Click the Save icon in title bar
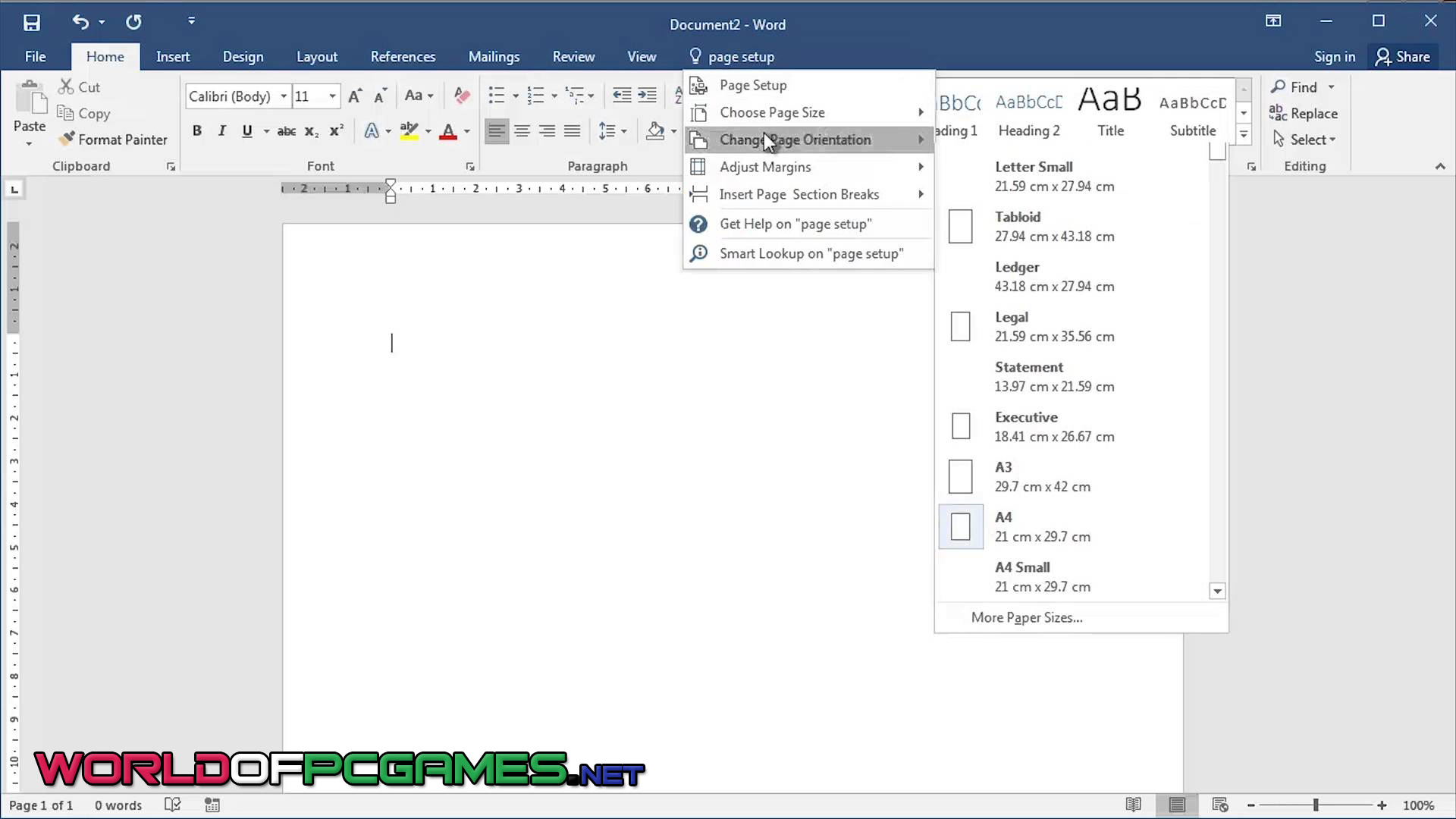 (32, 23)
